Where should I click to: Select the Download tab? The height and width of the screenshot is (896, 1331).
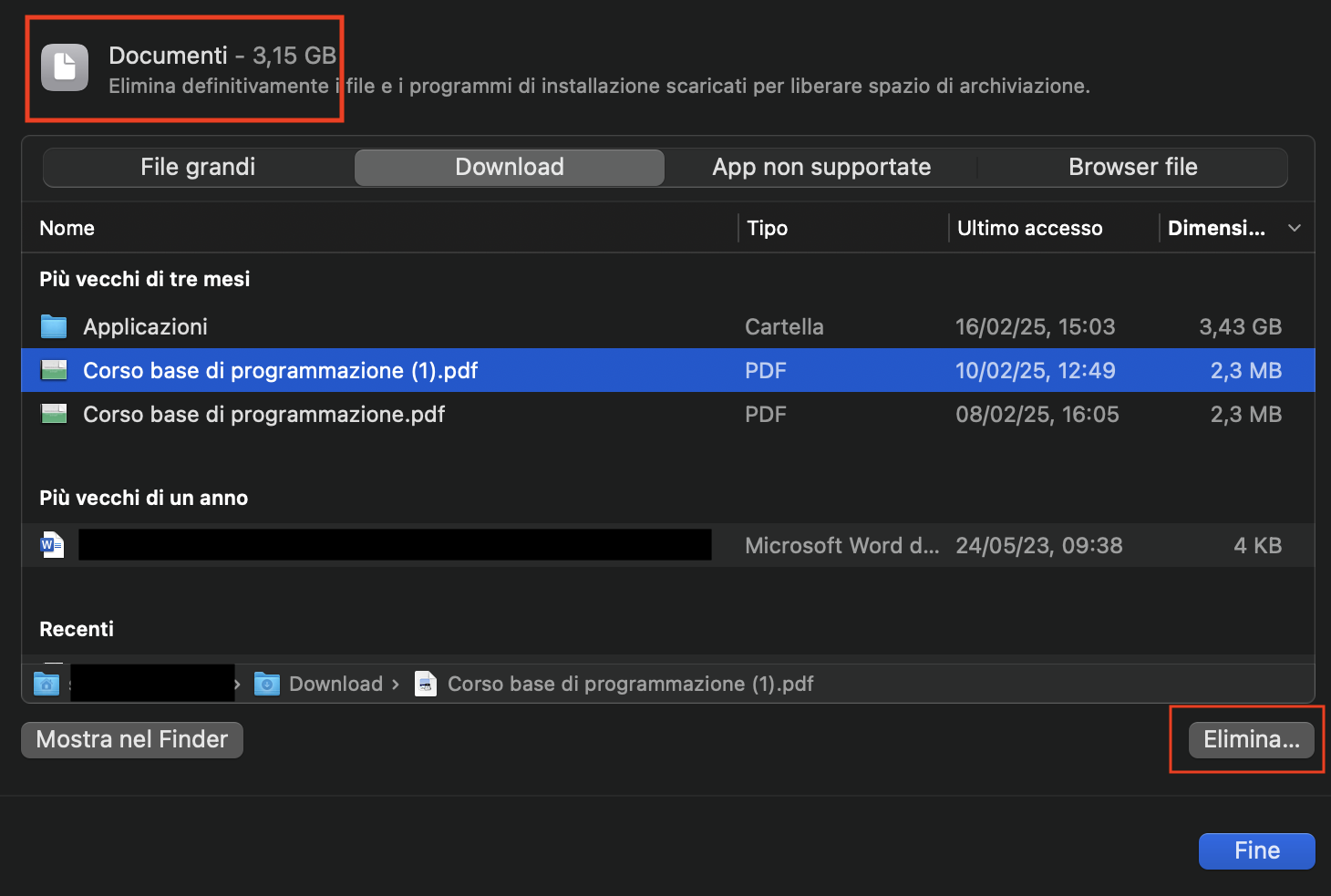509,167
